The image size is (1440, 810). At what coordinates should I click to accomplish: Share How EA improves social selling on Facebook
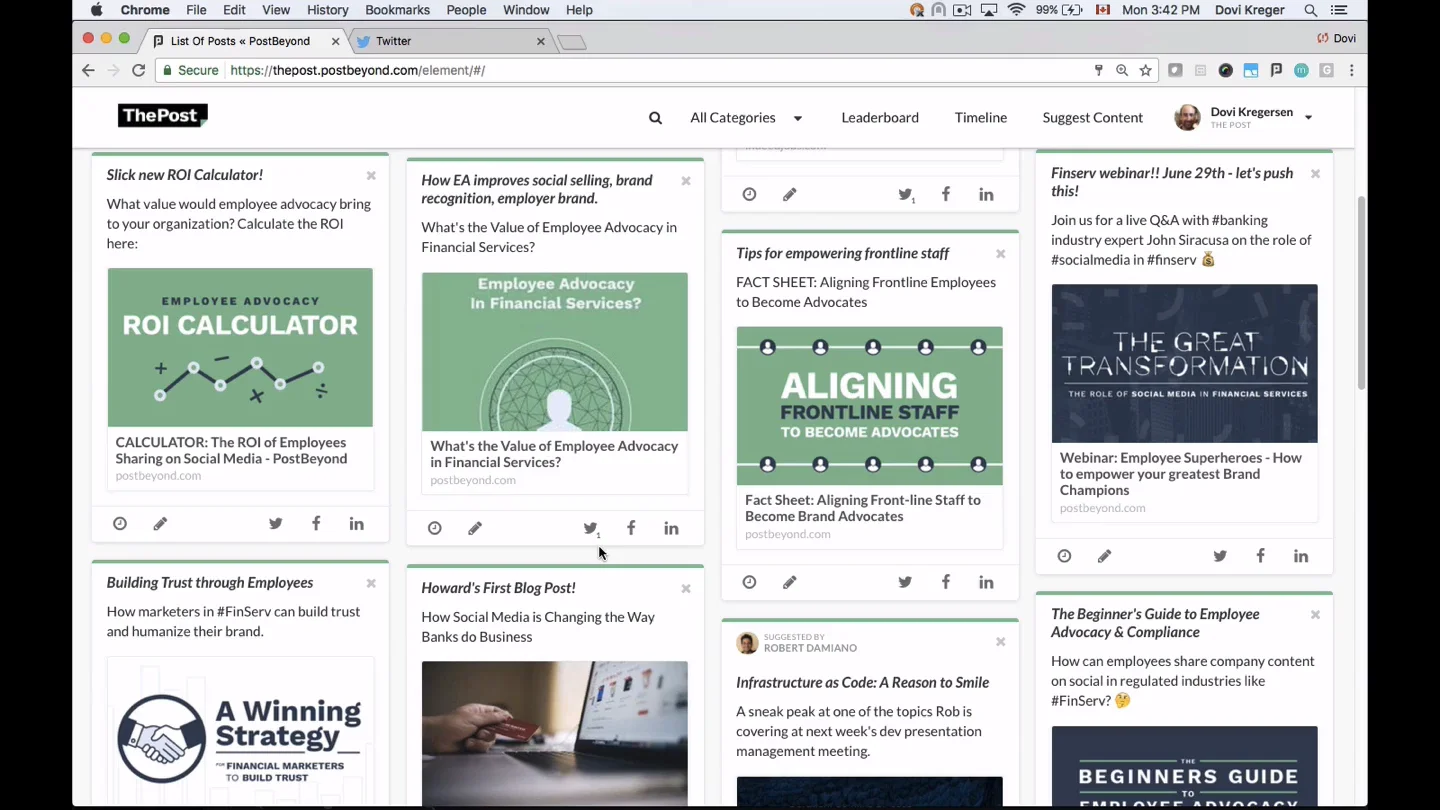click(x=631, y=528)
